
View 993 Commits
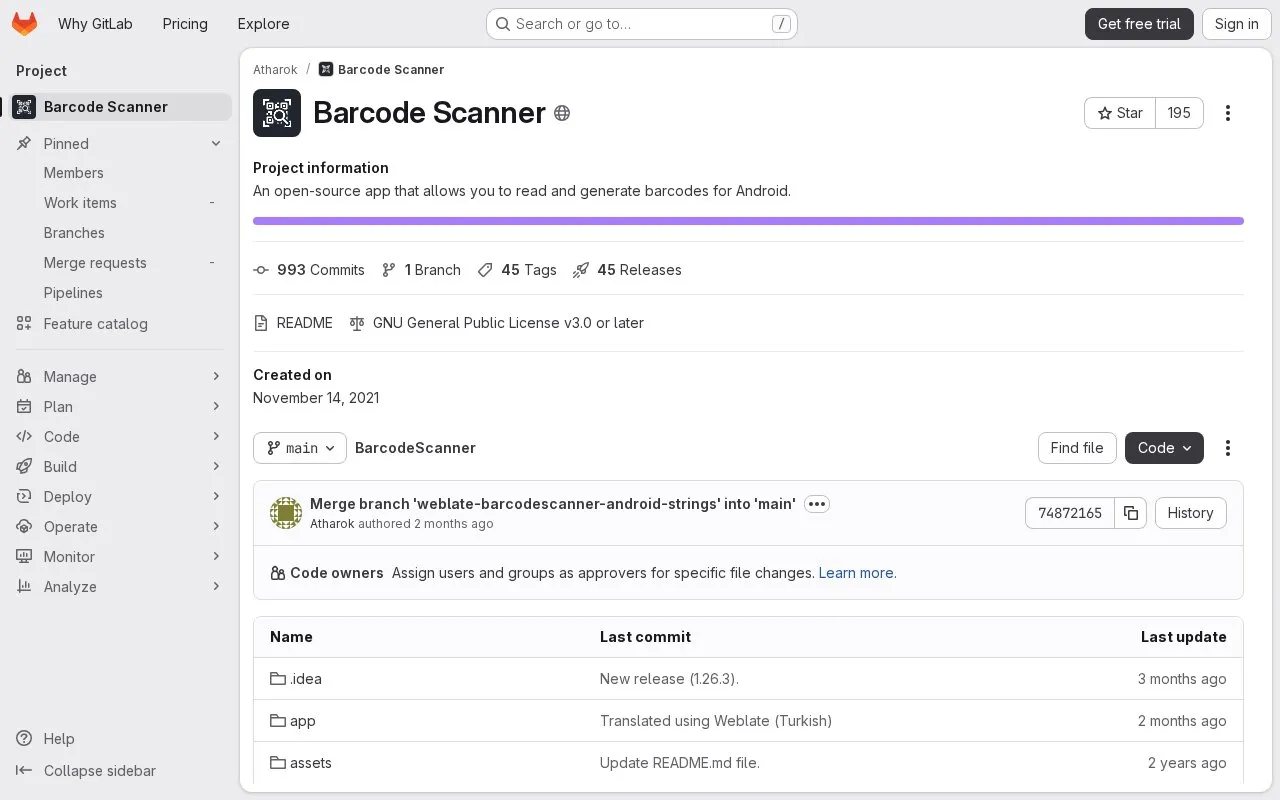[309, 270]
